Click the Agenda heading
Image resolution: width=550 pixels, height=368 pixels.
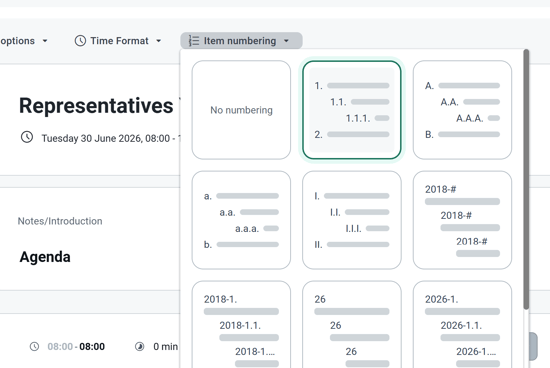tap(45, 257)
